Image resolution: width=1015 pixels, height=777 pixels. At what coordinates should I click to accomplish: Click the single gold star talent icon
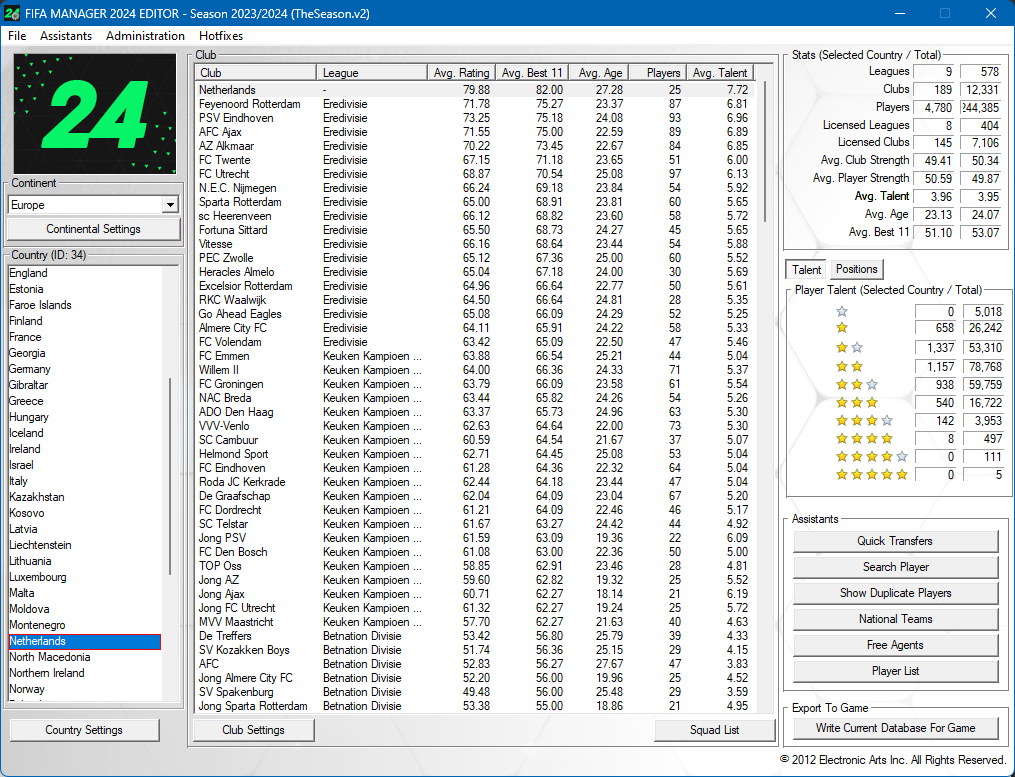842,328
